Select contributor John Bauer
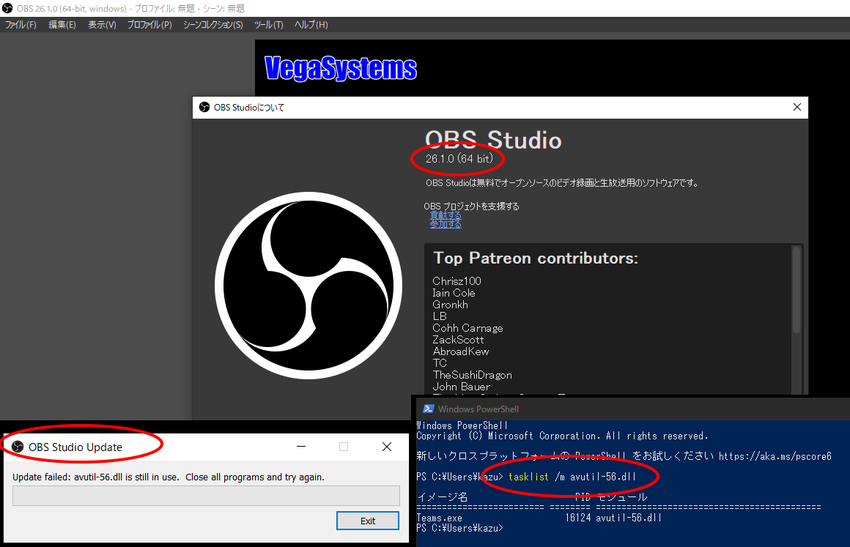This screenshot has height=547, width=850. point(461,387)
